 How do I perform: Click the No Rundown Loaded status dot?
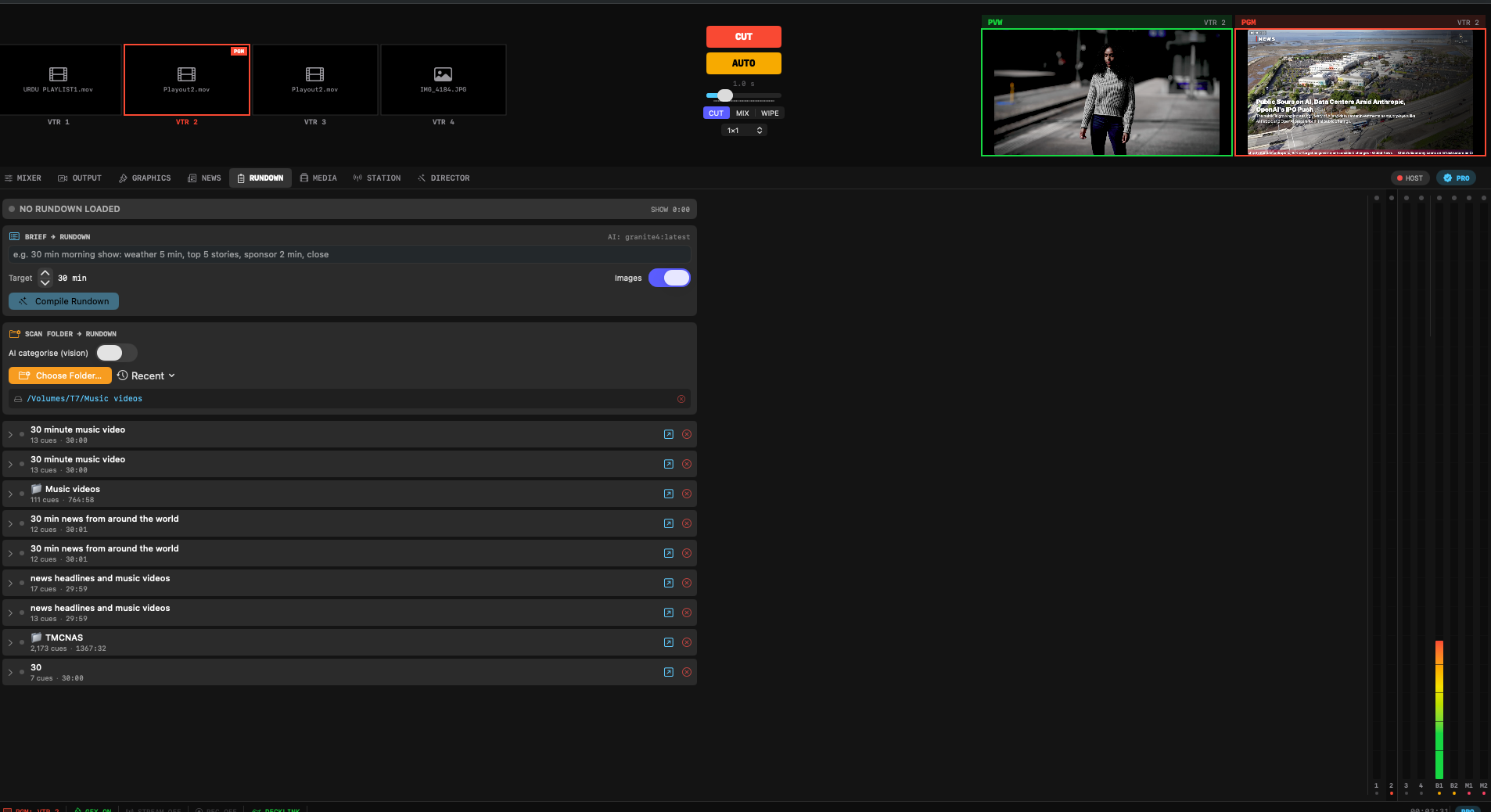12,209
